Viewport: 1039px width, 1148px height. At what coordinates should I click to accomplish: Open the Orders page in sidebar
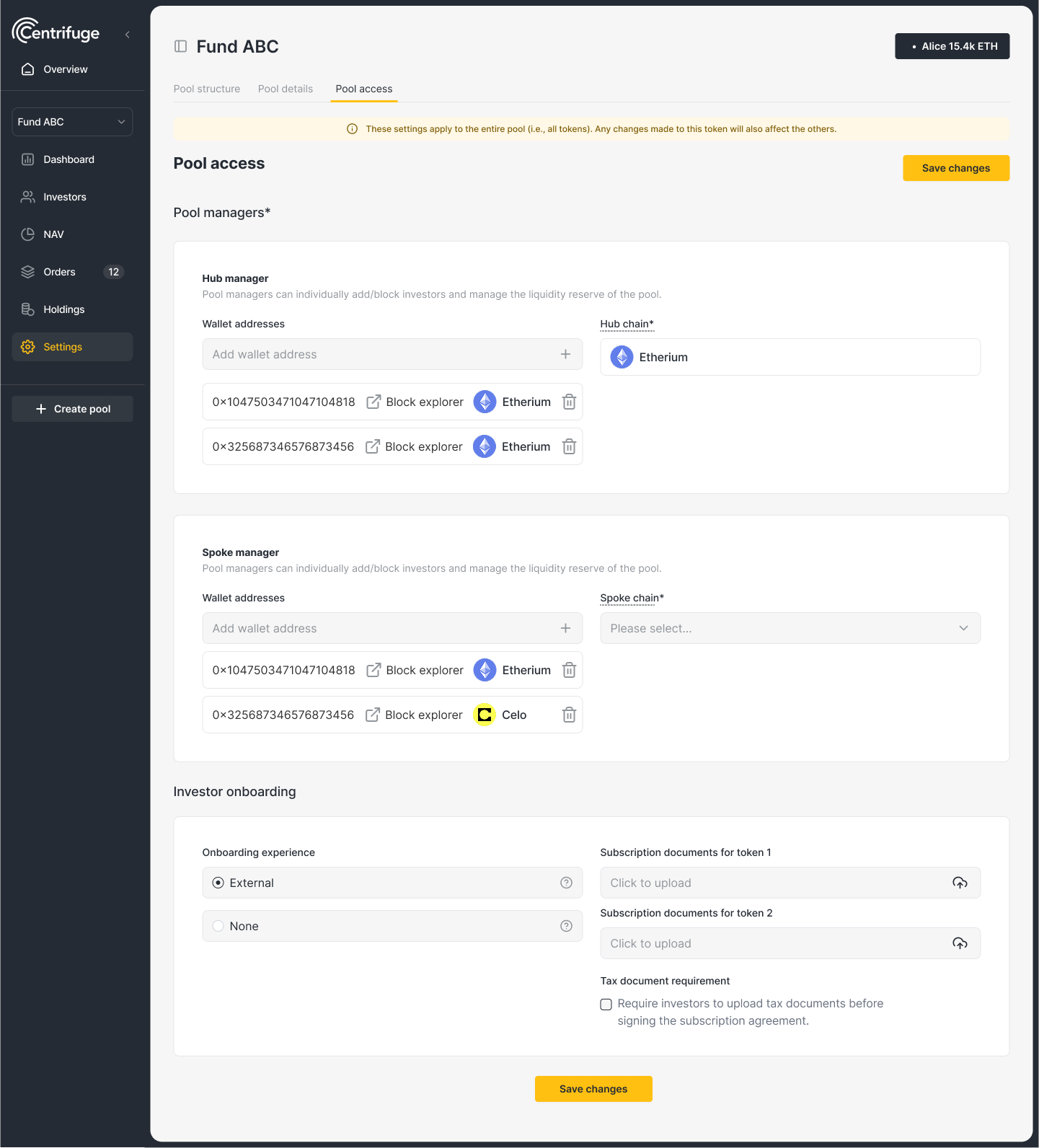point(60,272)
